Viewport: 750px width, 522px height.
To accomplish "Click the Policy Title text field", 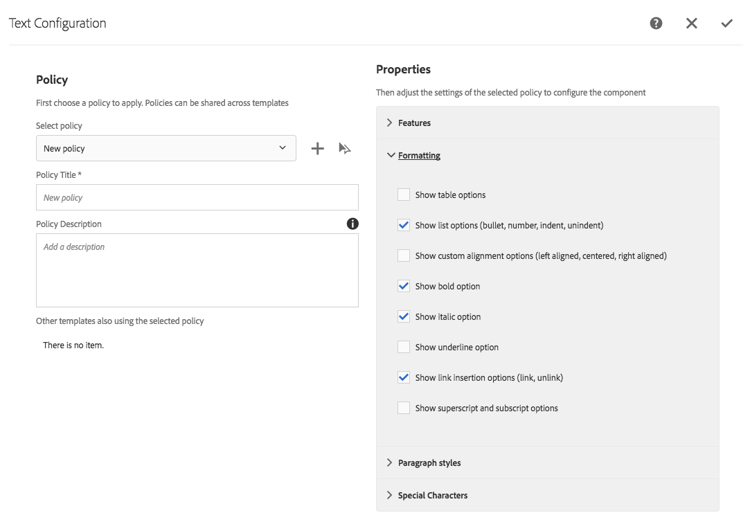I will (x=197, y=198).
